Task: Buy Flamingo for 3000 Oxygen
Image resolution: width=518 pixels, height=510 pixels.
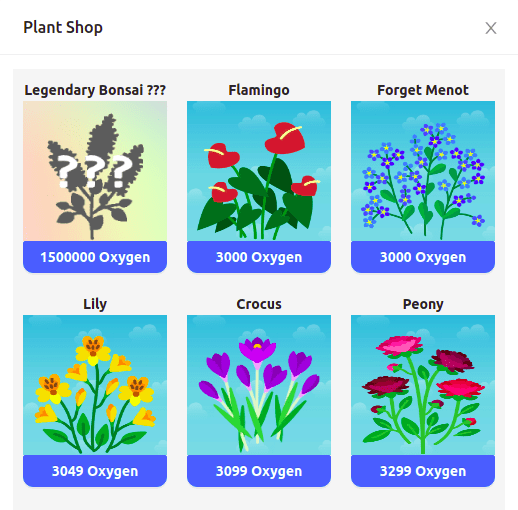Action: [259, 257]
